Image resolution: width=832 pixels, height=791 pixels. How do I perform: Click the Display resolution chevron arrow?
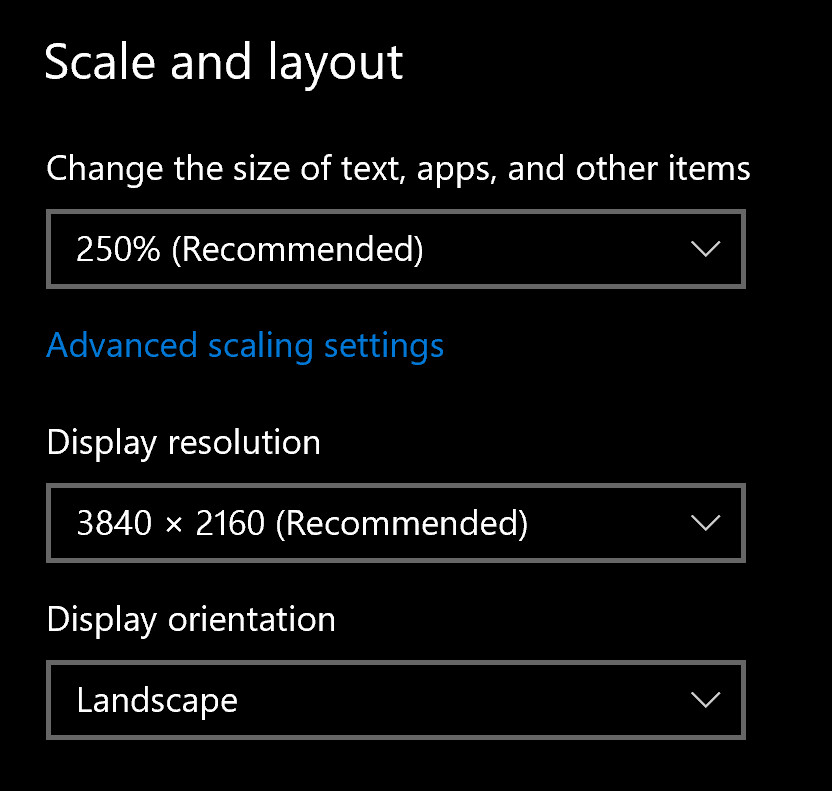(705, 522)
